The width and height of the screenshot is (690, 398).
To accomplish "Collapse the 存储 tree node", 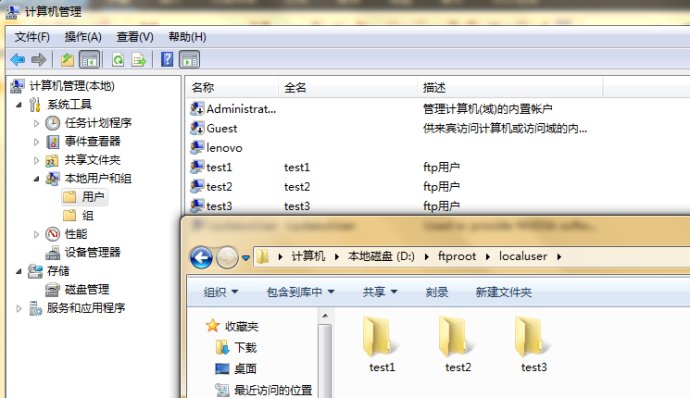I will pos(18,271).
